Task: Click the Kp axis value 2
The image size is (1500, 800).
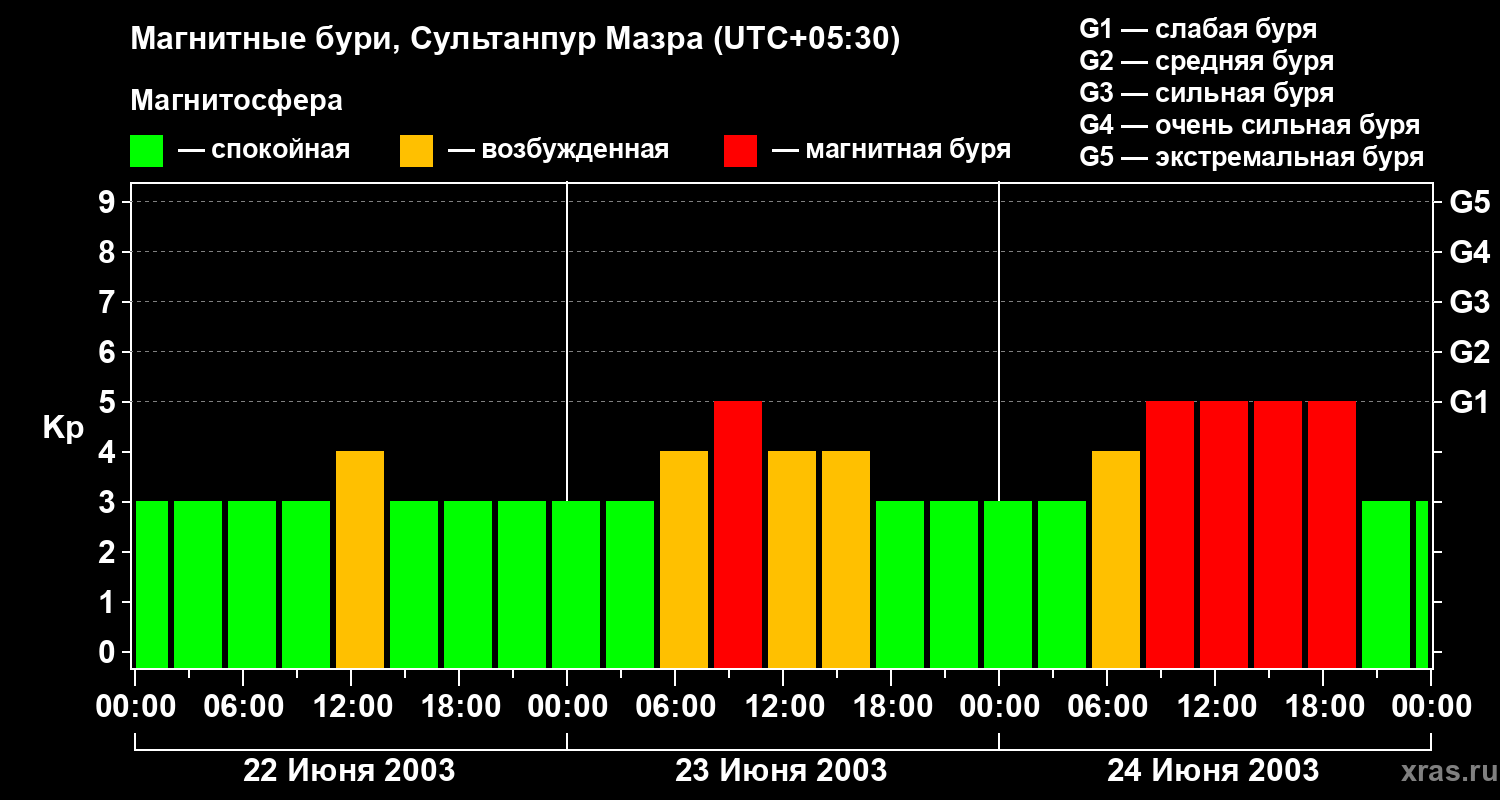Action: (109, 552)
